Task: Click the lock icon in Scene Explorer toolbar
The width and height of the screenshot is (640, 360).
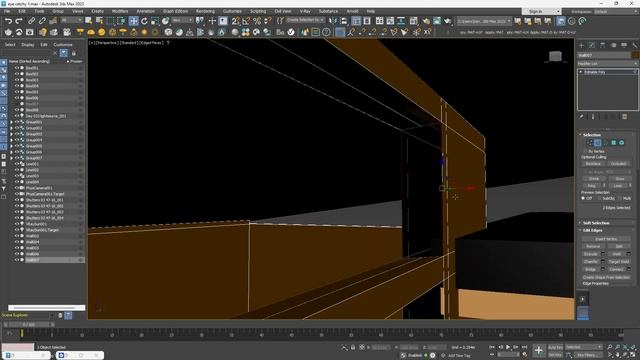Action: pos(74,53)
